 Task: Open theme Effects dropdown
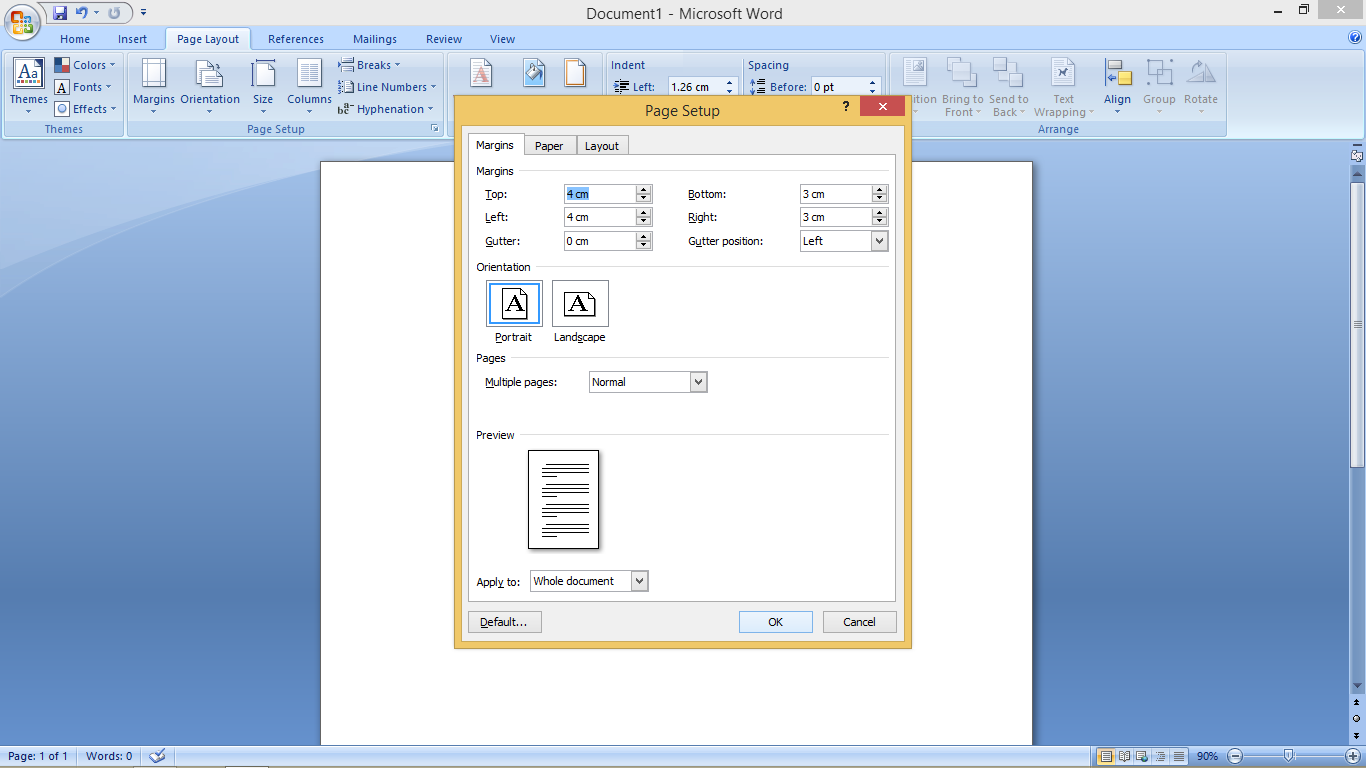pyautogui.click(x=85, y=109)
